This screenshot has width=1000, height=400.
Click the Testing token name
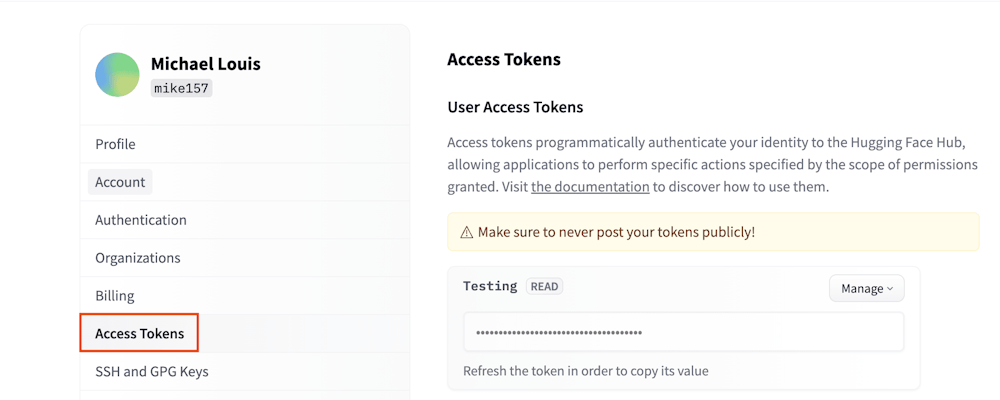tap(490, 286)
